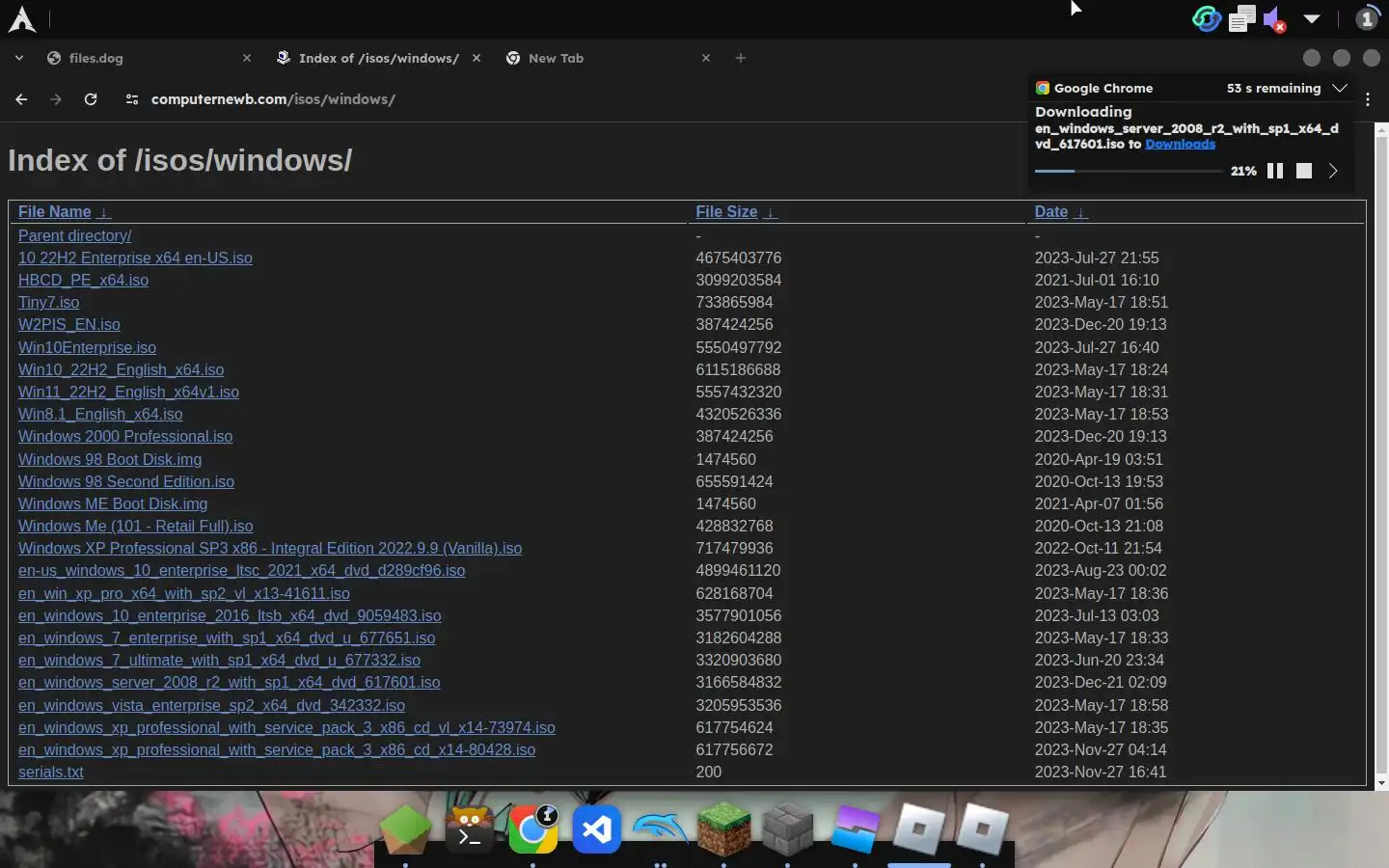Click the W2PIS_EN.iso file link
Image resolution: width=1389 pixels, height=868 pixels.
(69, 324)
